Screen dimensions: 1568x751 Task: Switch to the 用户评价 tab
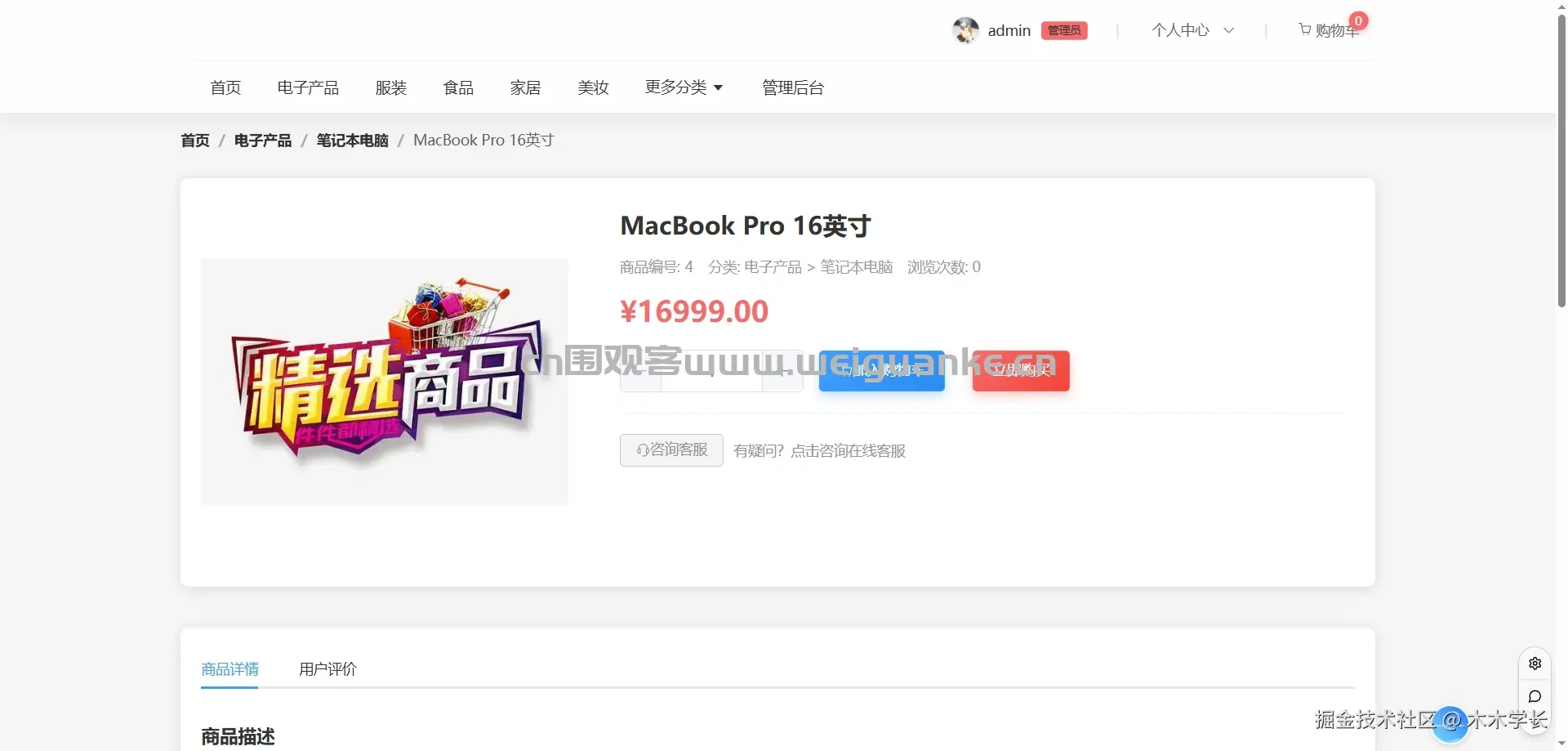pos(327,669)
